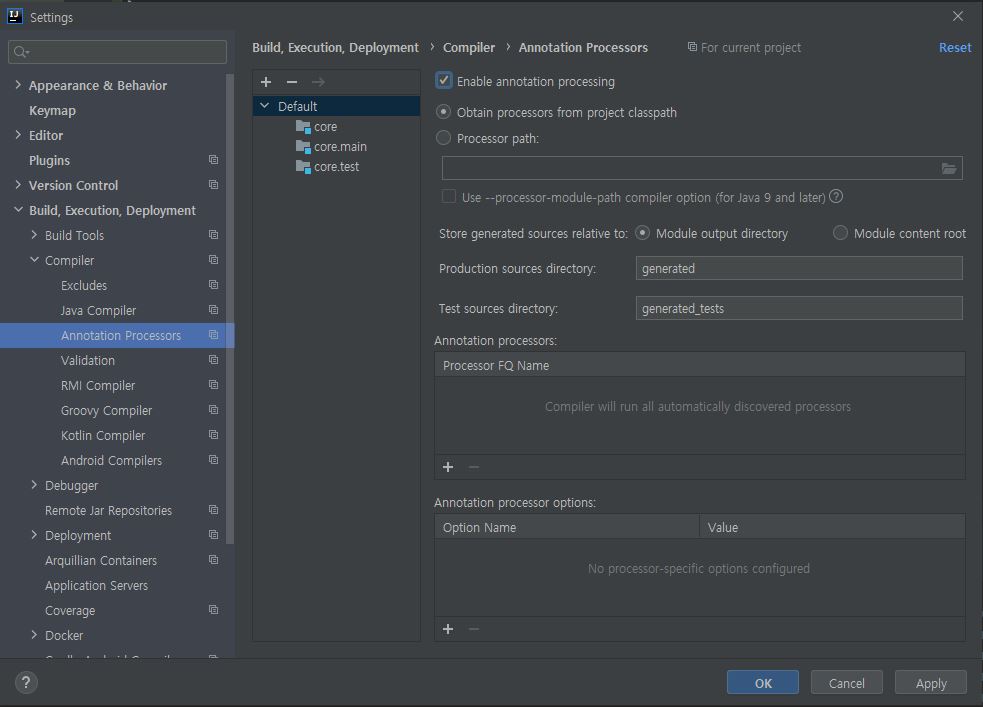
Task: Click the Reset link
Action: click(954, 47)
